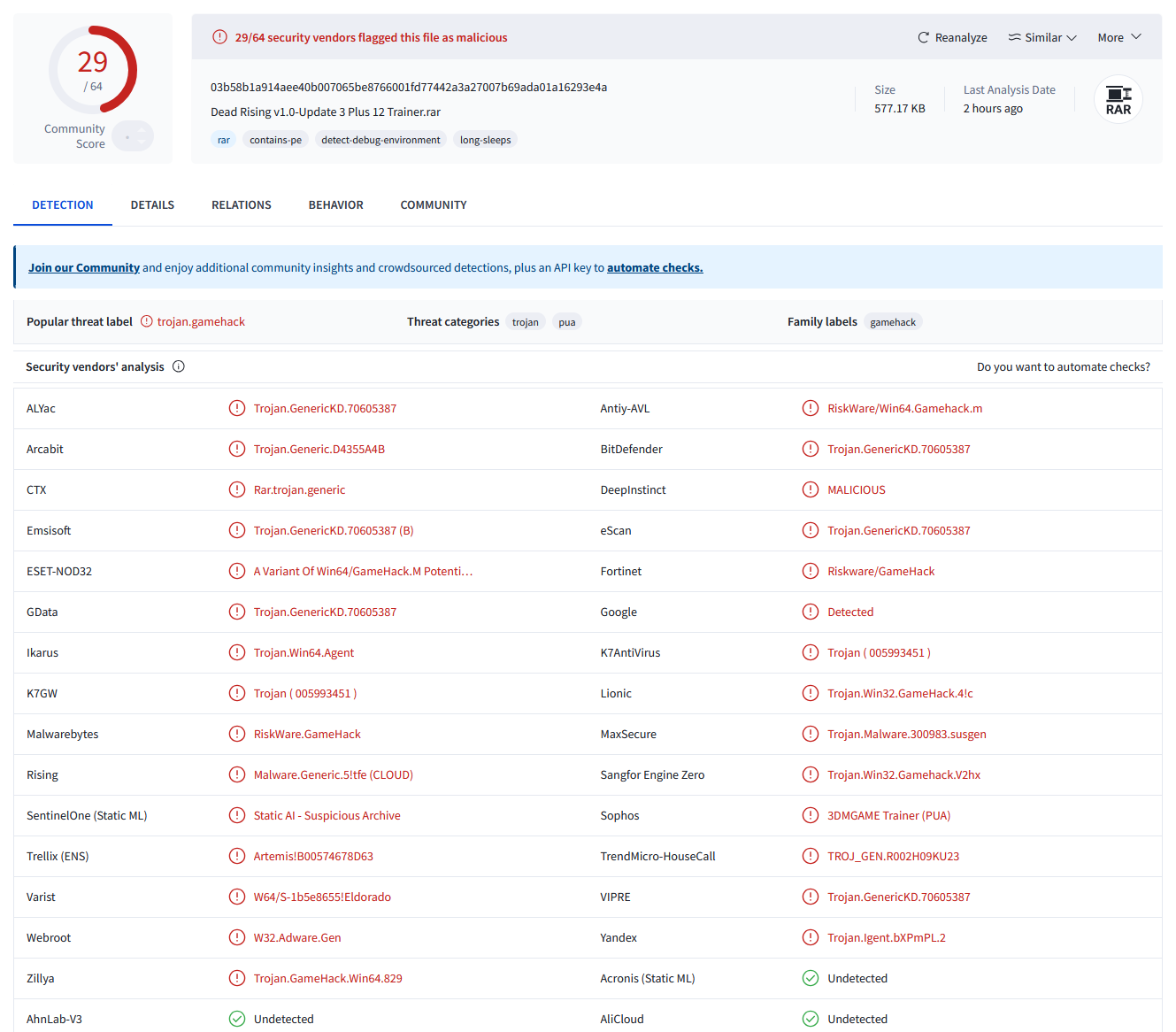Click the Malware.Generic.5!tfe (CLOUD) result
The height and width of the screenshot is (1032, 1176).
[x=334, y=774]
